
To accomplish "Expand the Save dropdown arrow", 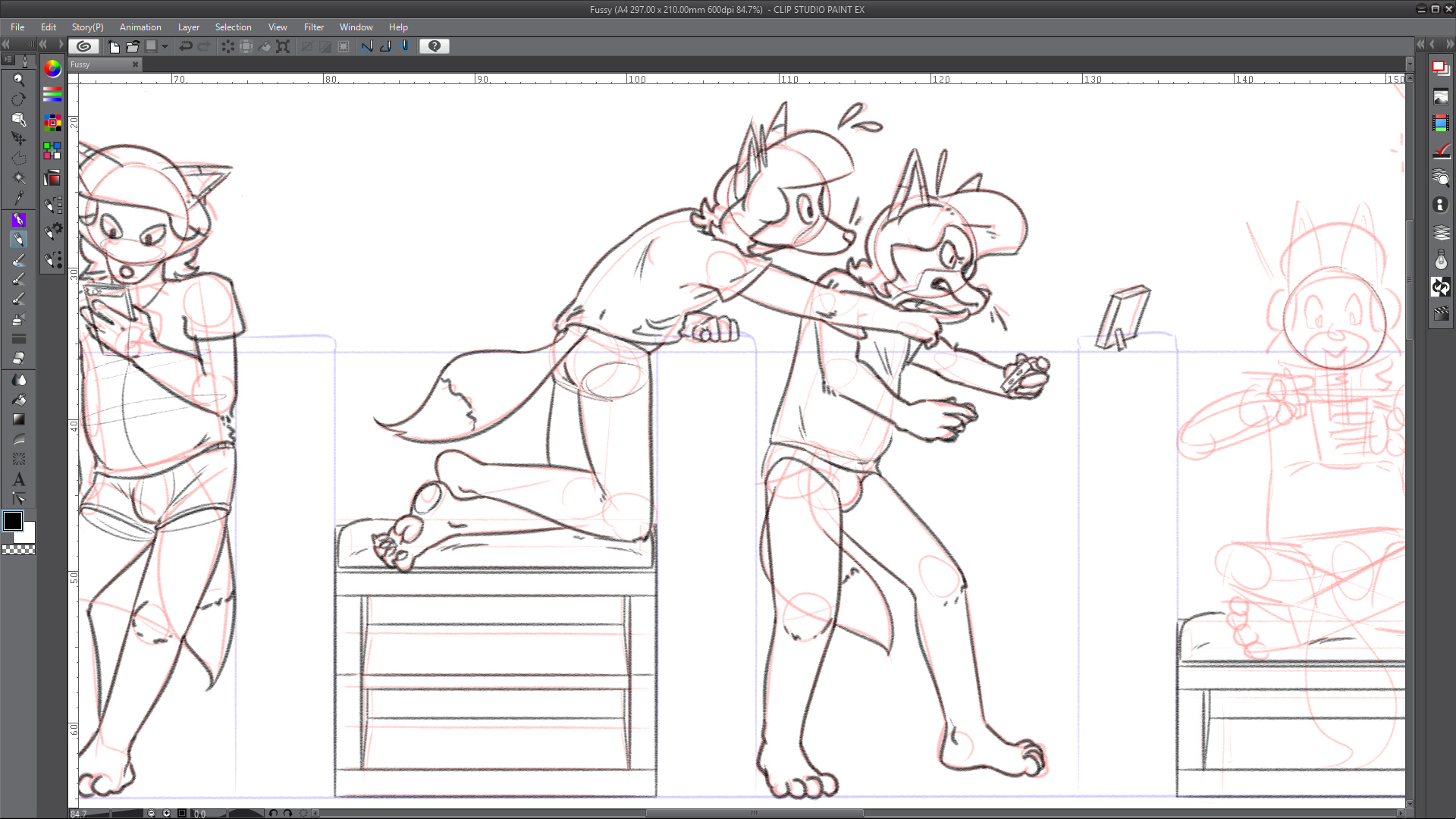I will point(165,46).
